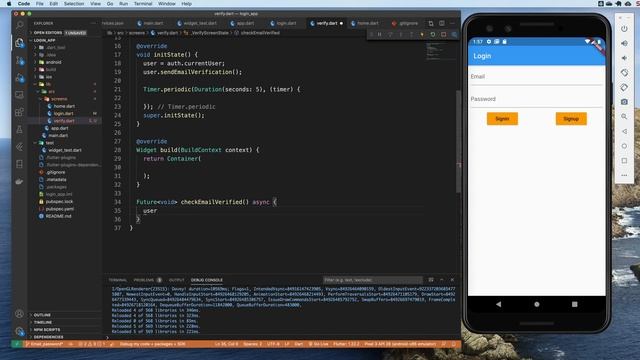
Task: Split the editor right
Action: click(x=442, y=23)
